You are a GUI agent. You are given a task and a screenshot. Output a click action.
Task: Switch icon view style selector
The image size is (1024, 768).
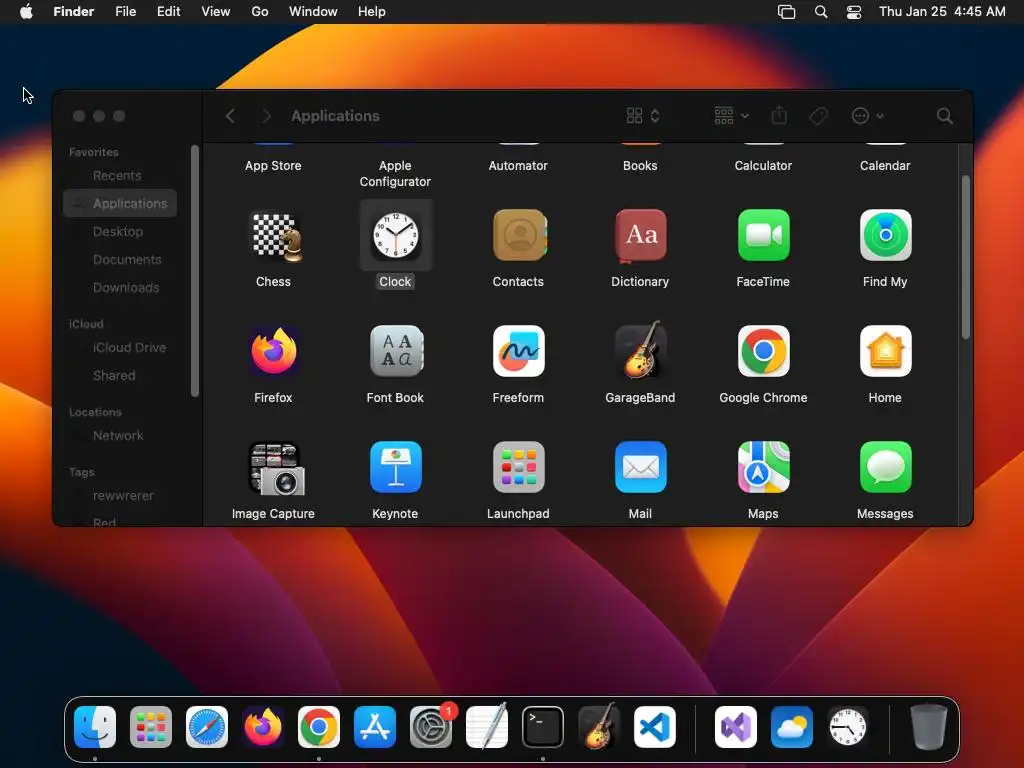point(643,116)
